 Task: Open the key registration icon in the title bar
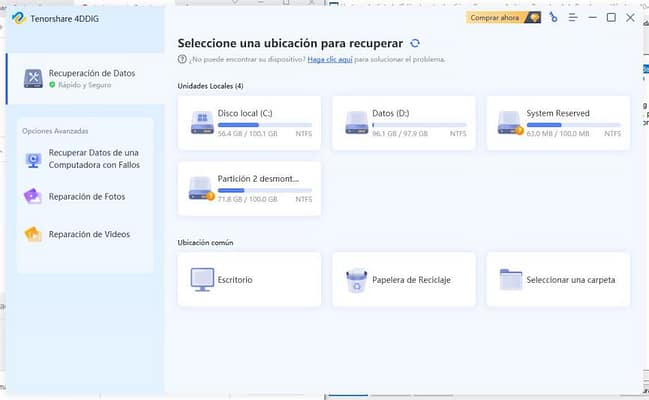[553, 17]
